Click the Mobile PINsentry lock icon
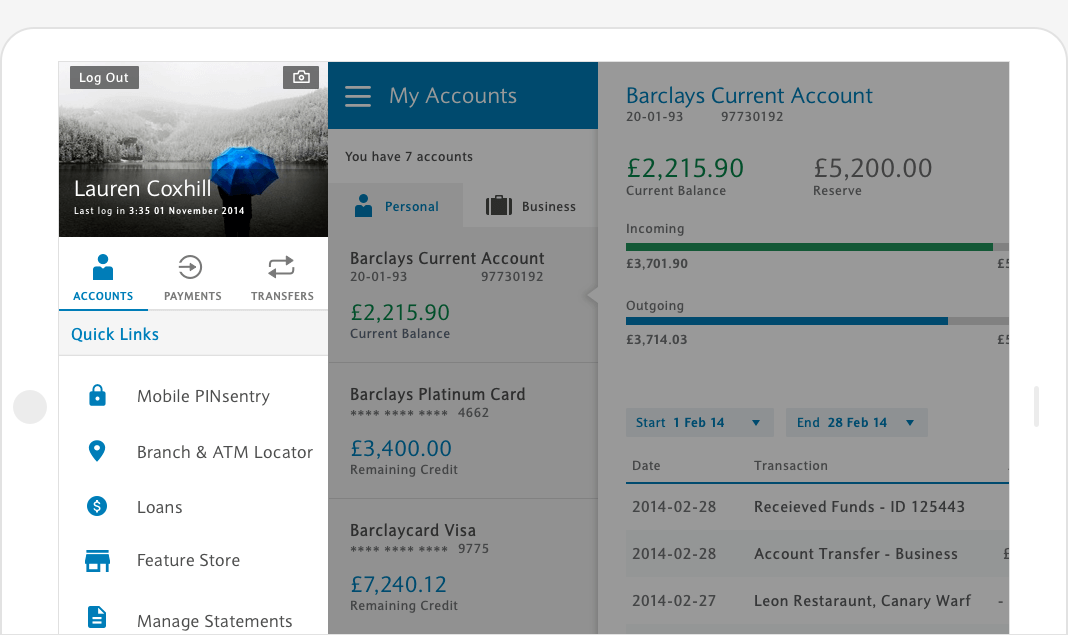1068x635 pixels. (x=97, y=395)
